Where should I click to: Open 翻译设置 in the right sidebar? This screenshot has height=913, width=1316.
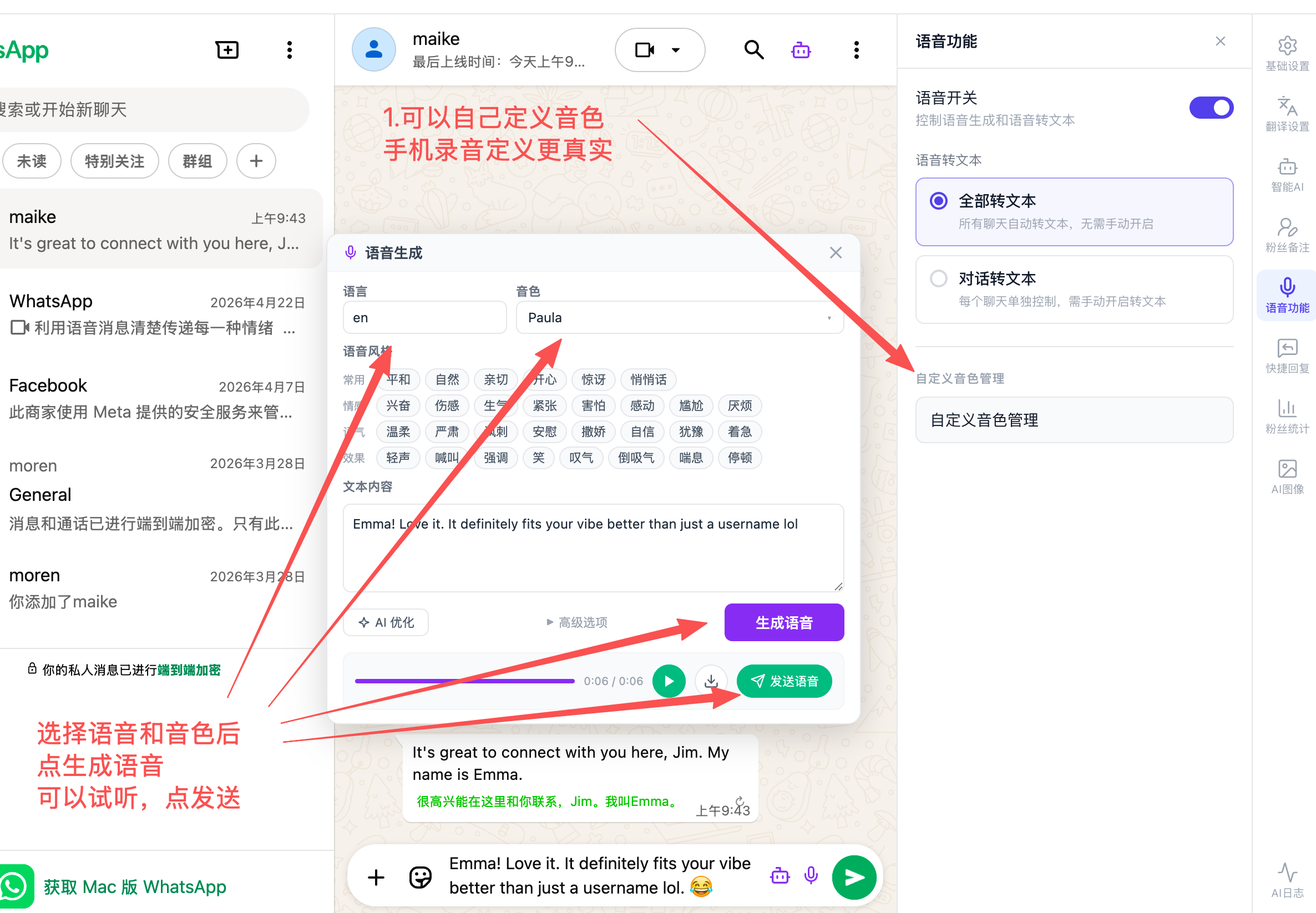1287,114
